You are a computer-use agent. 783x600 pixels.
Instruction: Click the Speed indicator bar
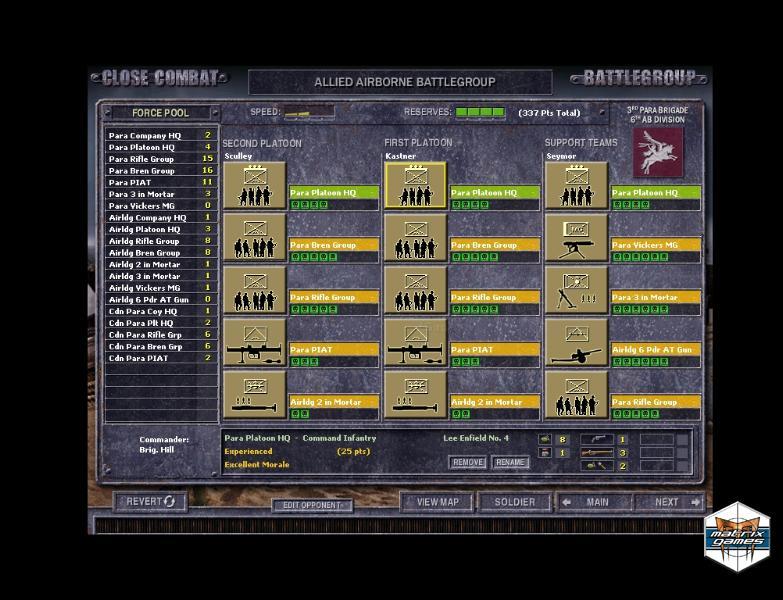tap(309, 113)
